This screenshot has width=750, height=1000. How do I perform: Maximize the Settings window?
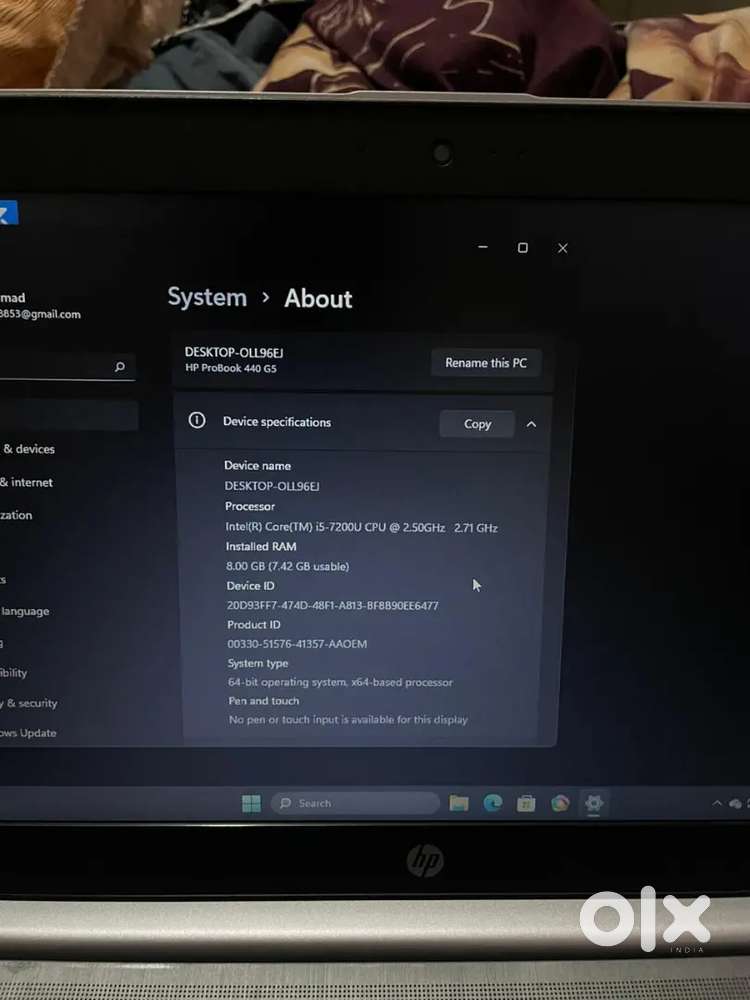pyautogui.click(x=522, y=248)
